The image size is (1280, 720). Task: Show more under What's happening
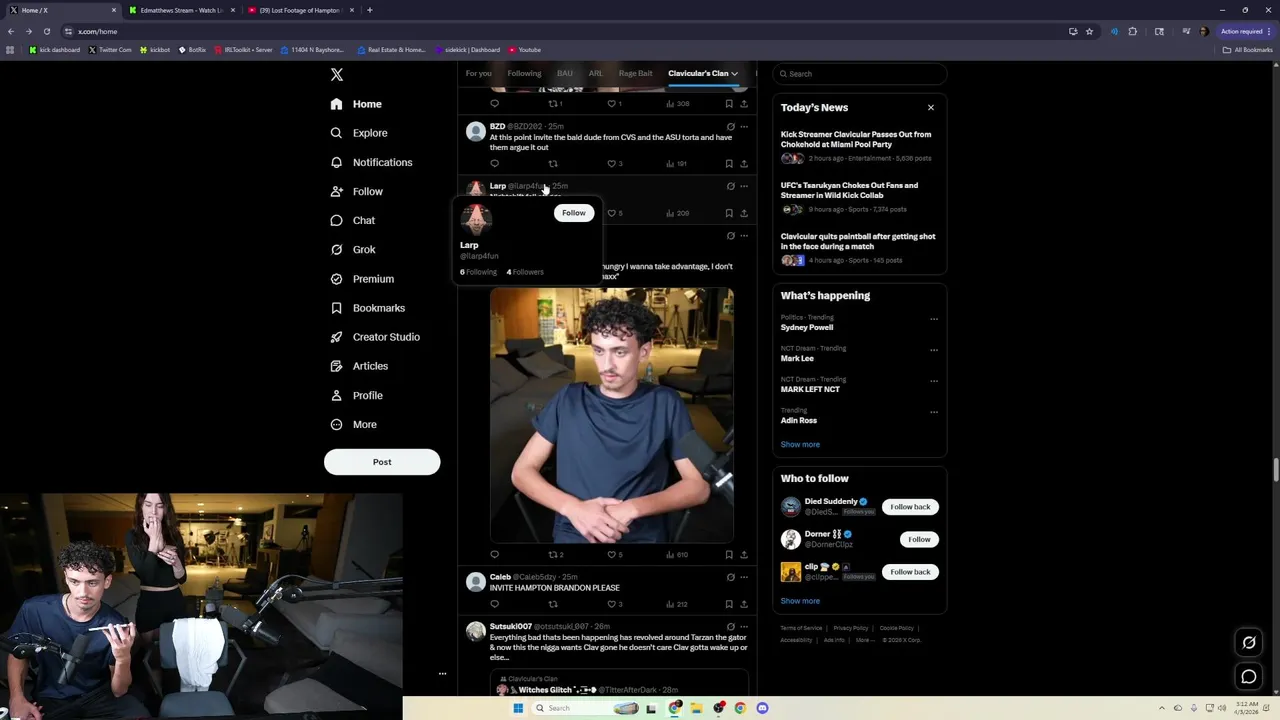point(800,445)
